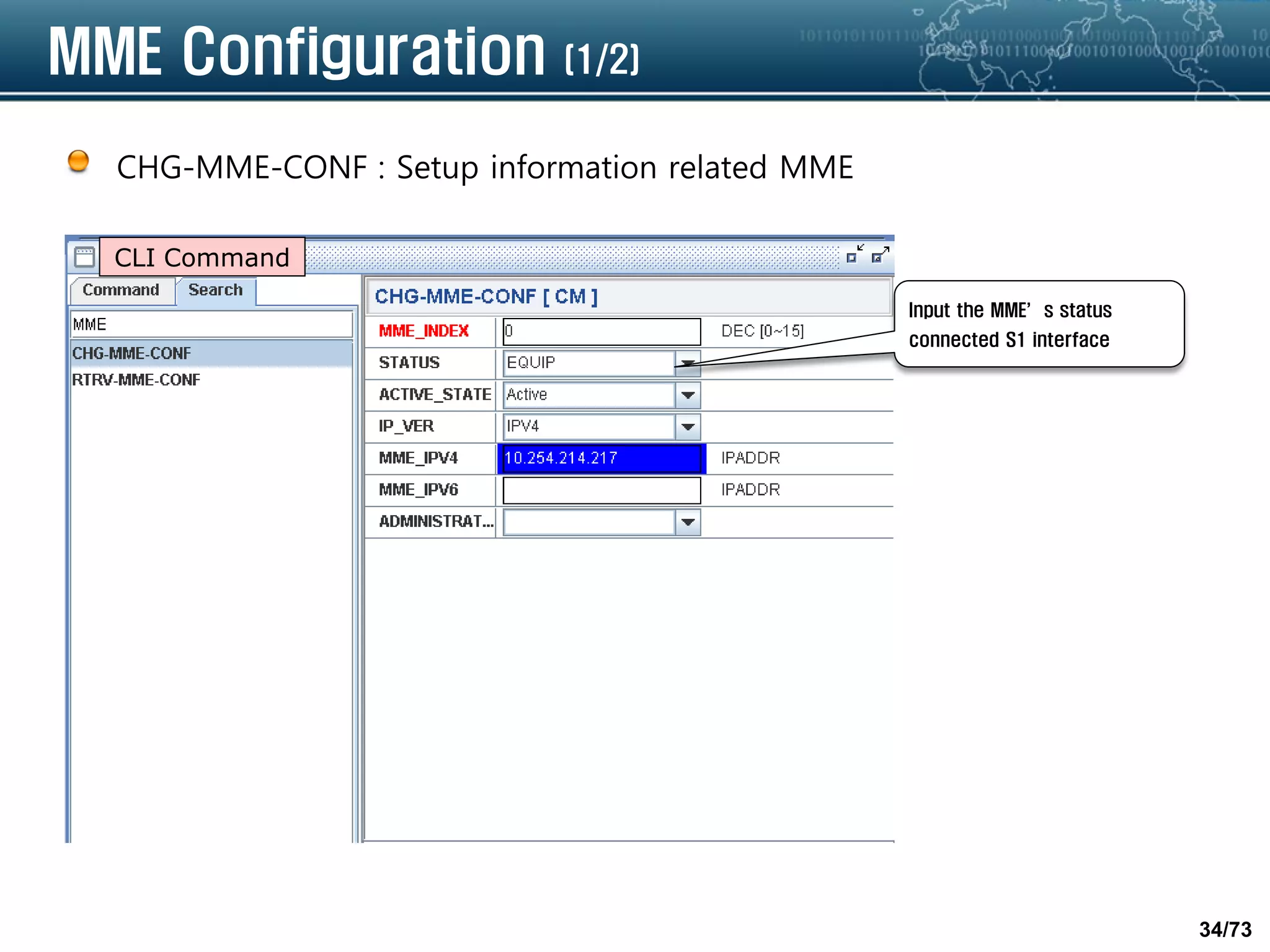Click the IP_VER parameter label
The width and height of the screenshot is (1270, 952).
406,426
